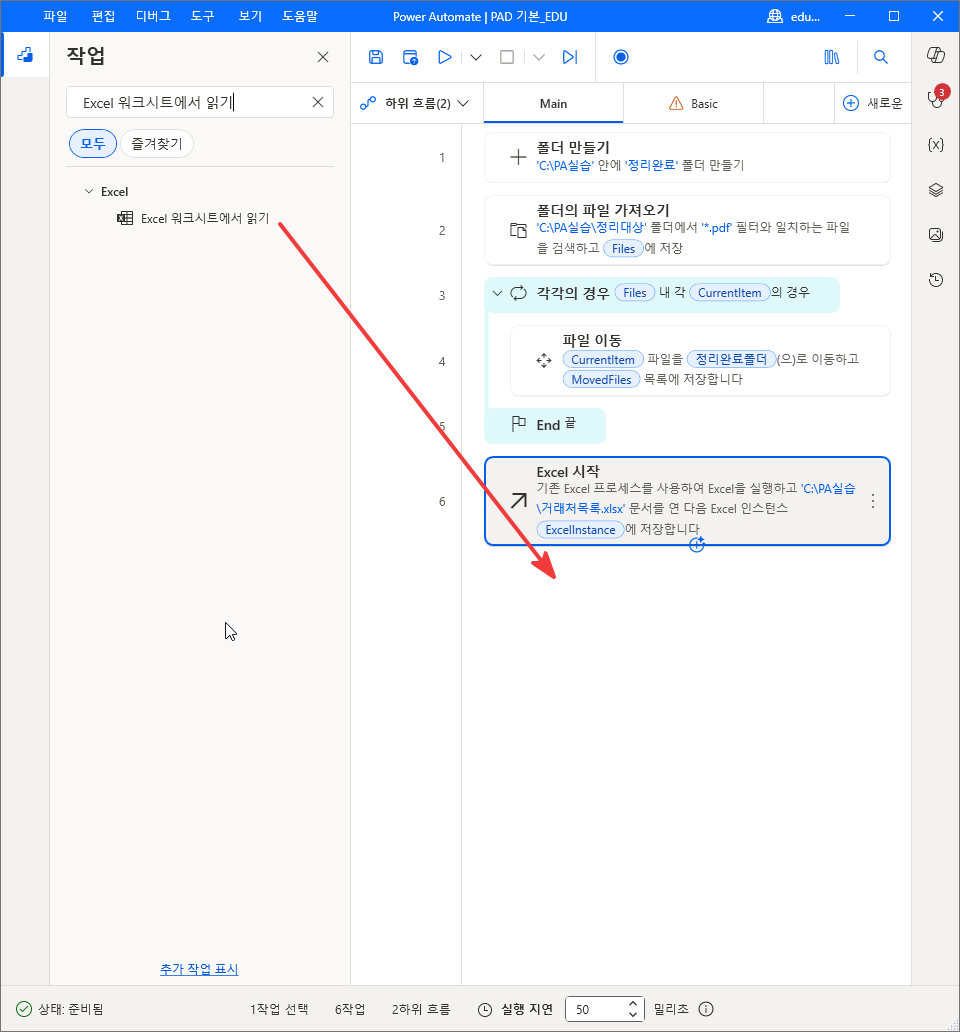Open flow checker icon with badge 3
This screenshot has width=960, height=1032.
(x=936, y=98)
